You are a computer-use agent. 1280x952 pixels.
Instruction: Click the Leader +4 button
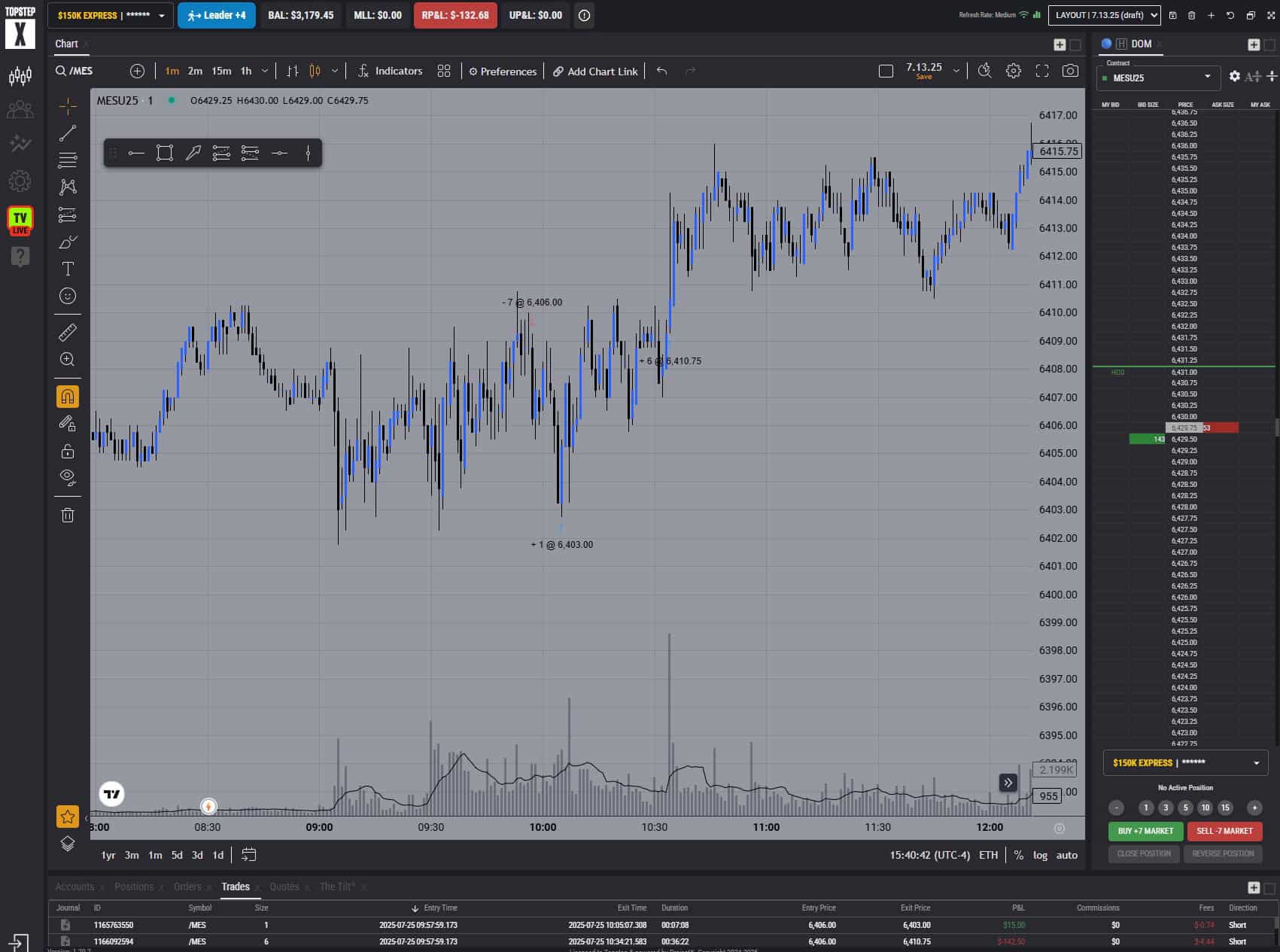point(217,15)
